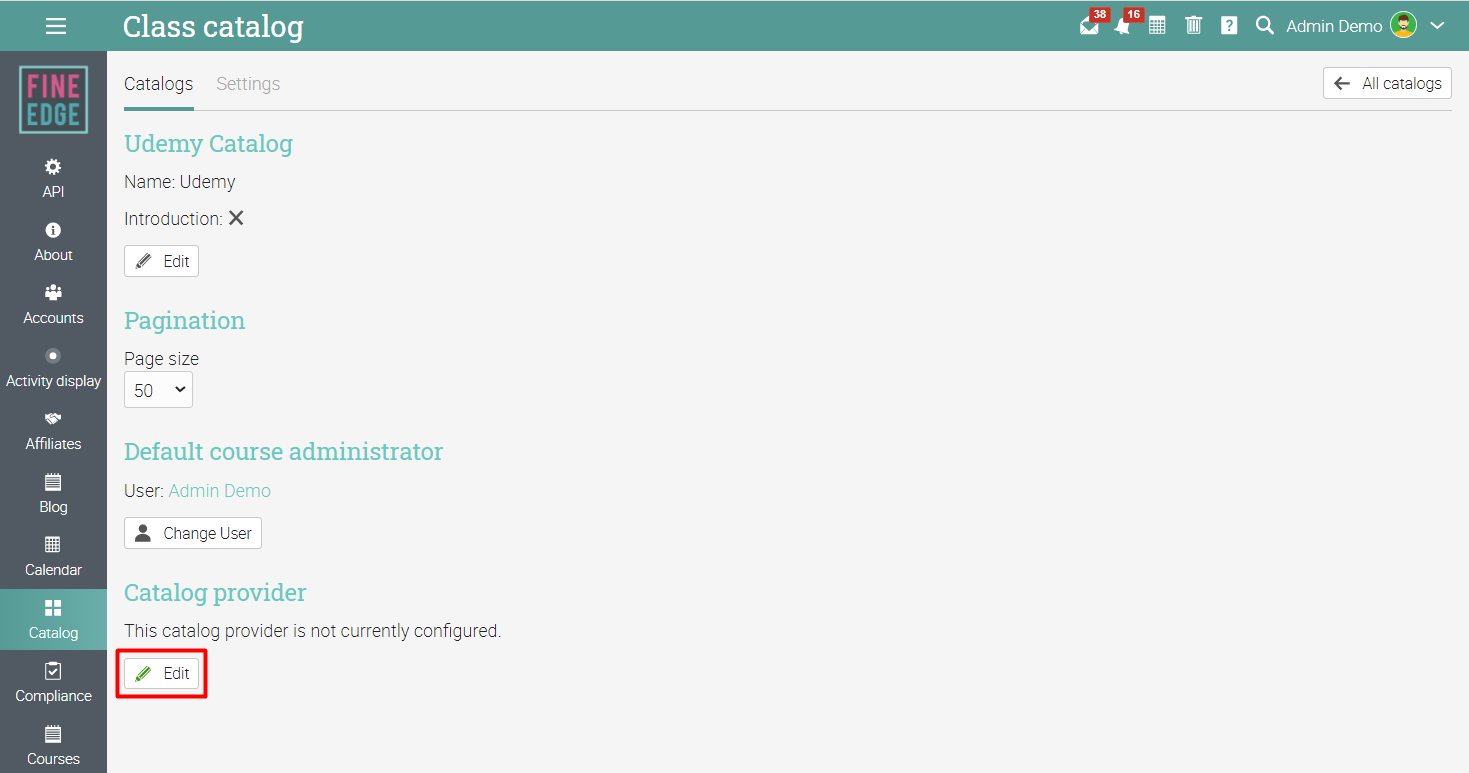1469x773 pixels.
Task: Open the help question mark icon
Action: pyautogui.click(x=1229, y=26)
